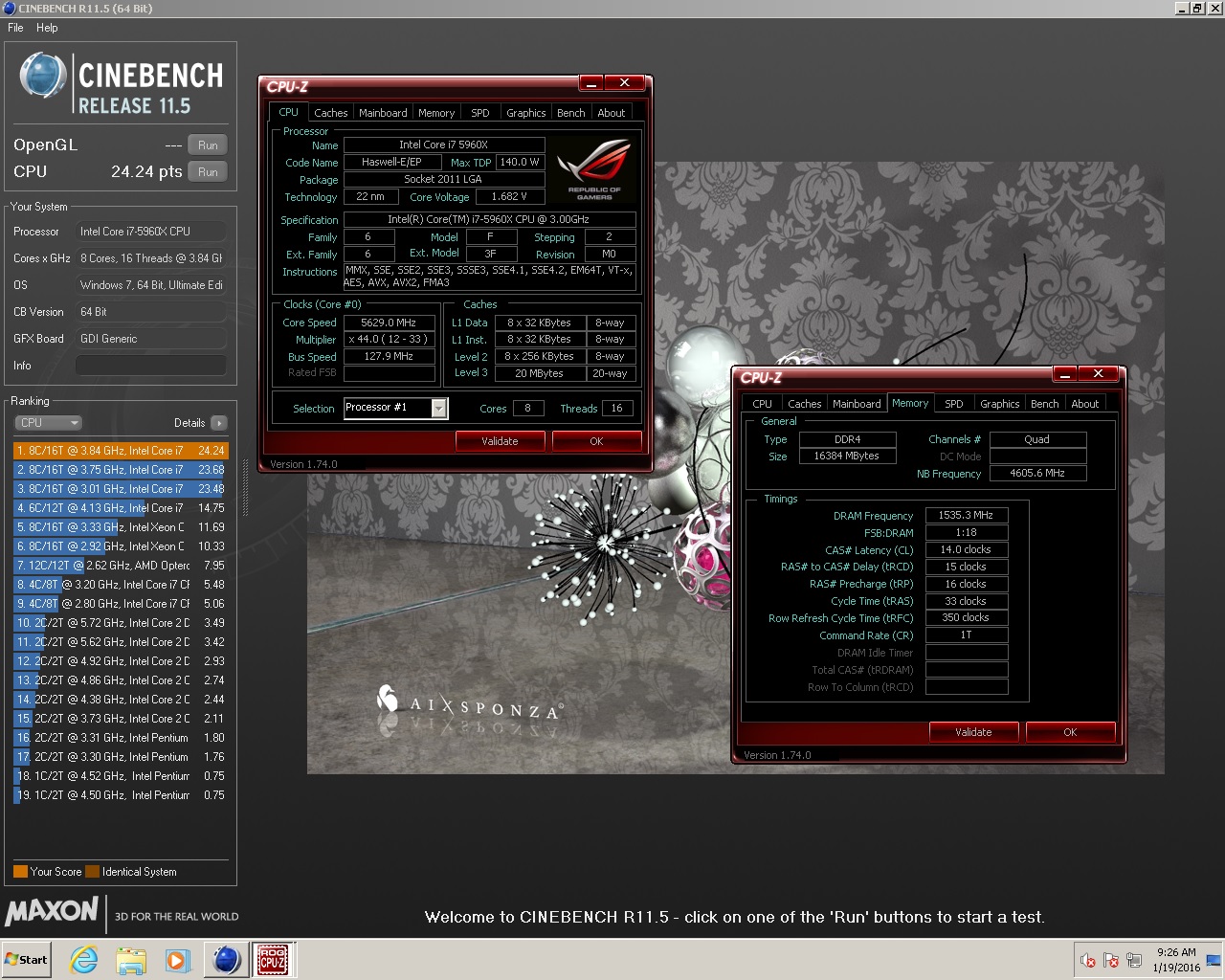Open Mainboard tab in Memory CPU-Z window

point(857,404)
